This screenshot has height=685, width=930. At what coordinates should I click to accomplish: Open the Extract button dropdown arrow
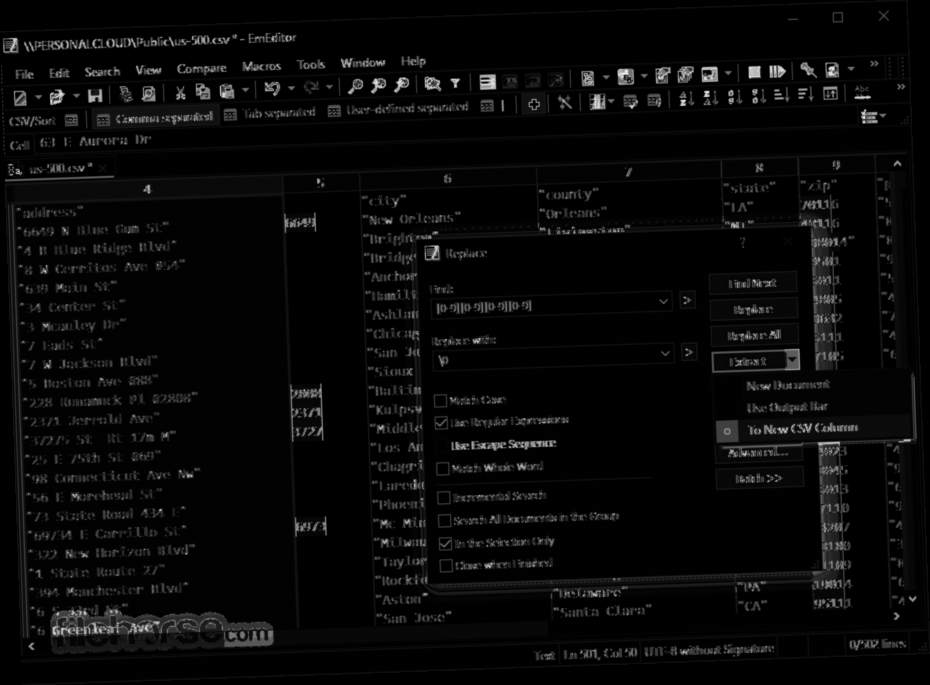(793, 360)
